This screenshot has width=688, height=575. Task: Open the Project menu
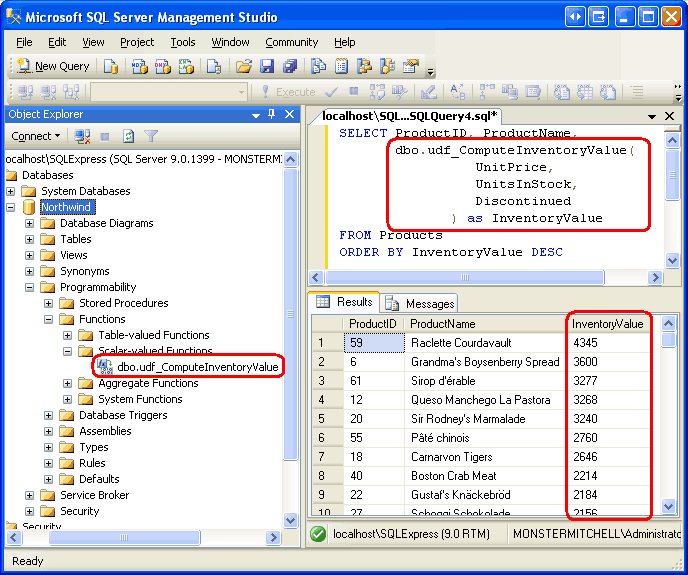[137, 42]
